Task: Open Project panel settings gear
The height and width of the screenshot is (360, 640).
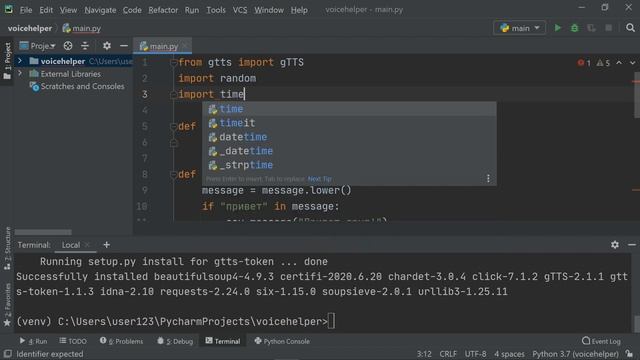Action: pyautogui.click(x=107, y=46)
